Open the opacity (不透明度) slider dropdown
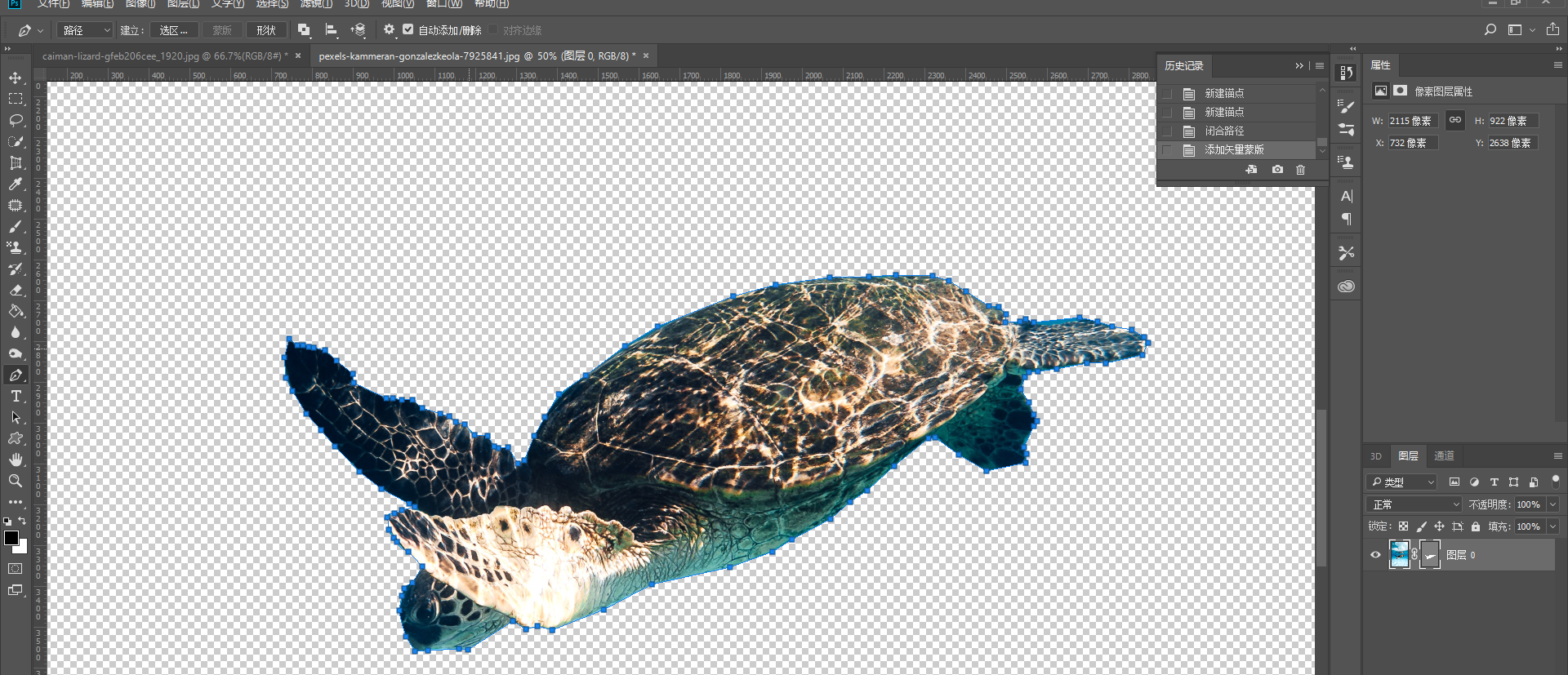The height and width of the screenshot is (675, 1568). [1553, 504]
